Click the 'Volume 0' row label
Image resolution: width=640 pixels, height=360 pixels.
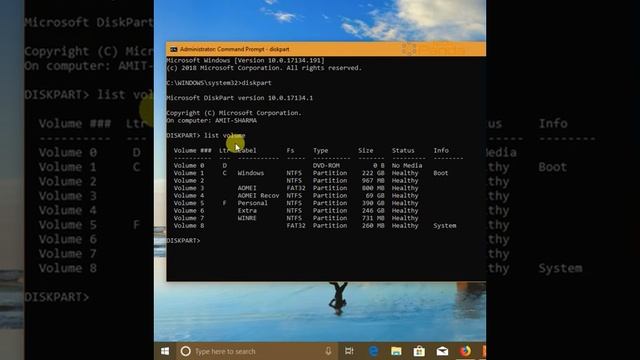pyautogui.click(x=189, y=166)
